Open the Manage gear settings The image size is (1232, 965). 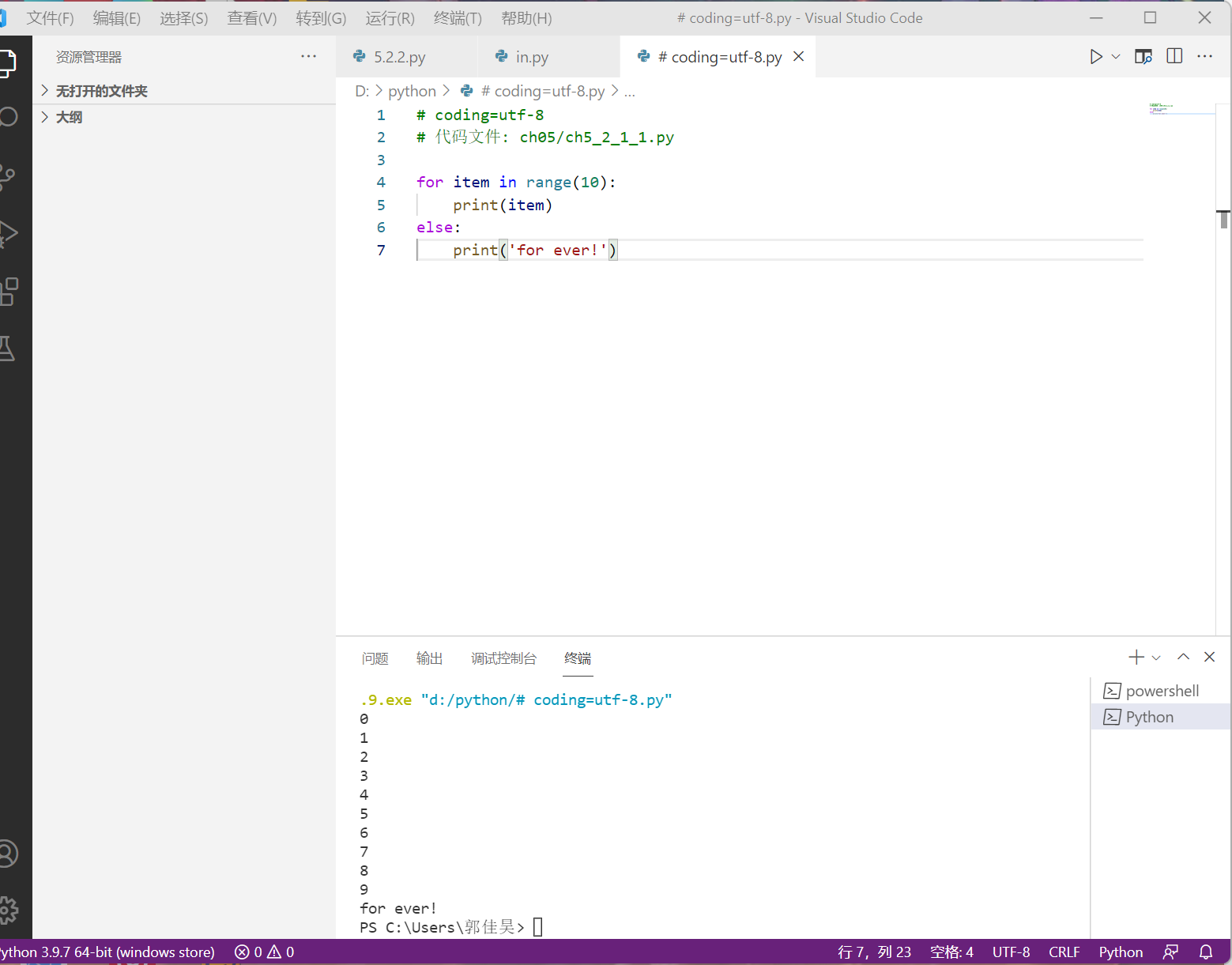point(8,910)
